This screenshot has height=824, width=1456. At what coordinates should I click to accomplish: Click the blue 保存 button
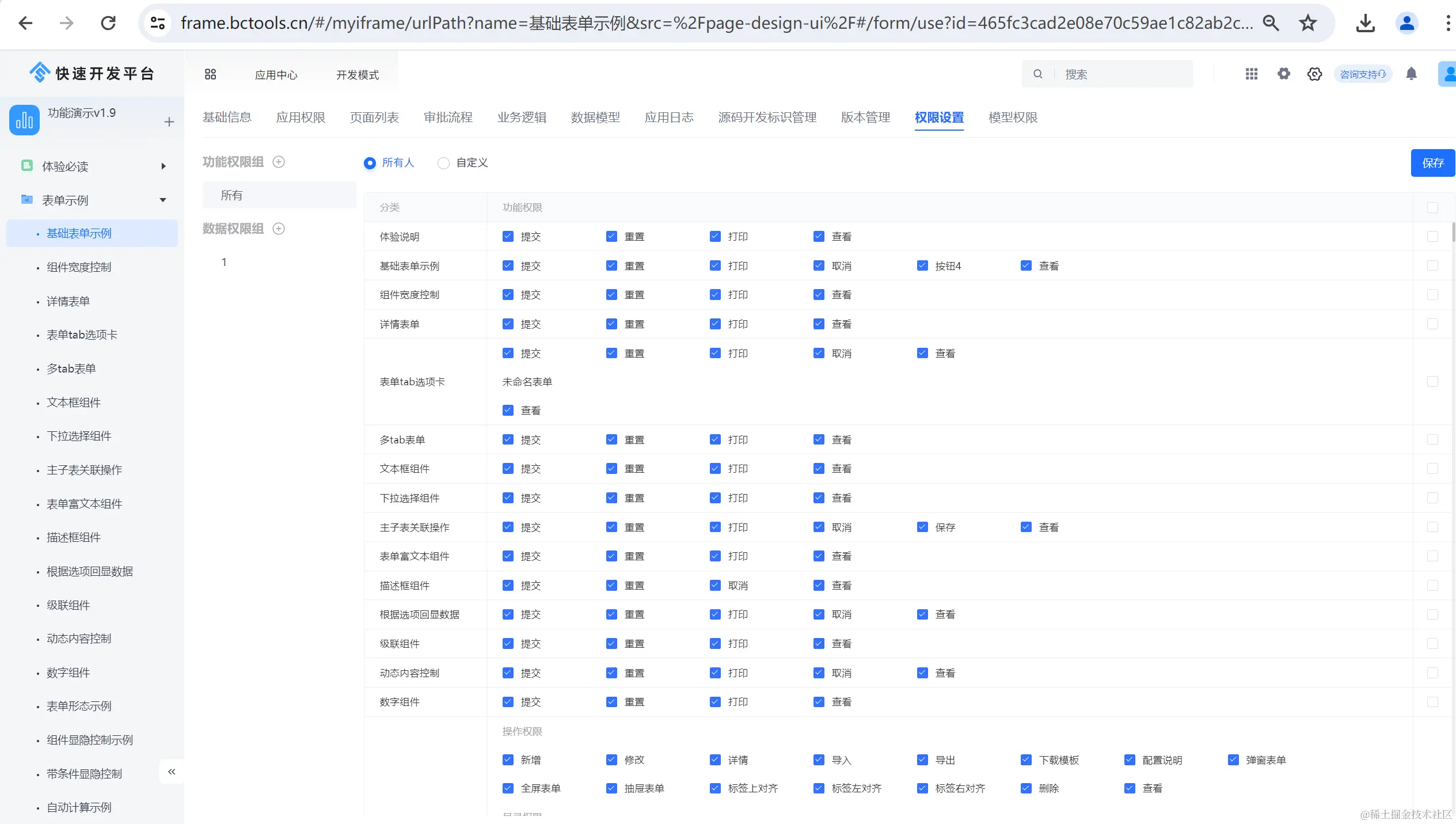pos(1432,163)
